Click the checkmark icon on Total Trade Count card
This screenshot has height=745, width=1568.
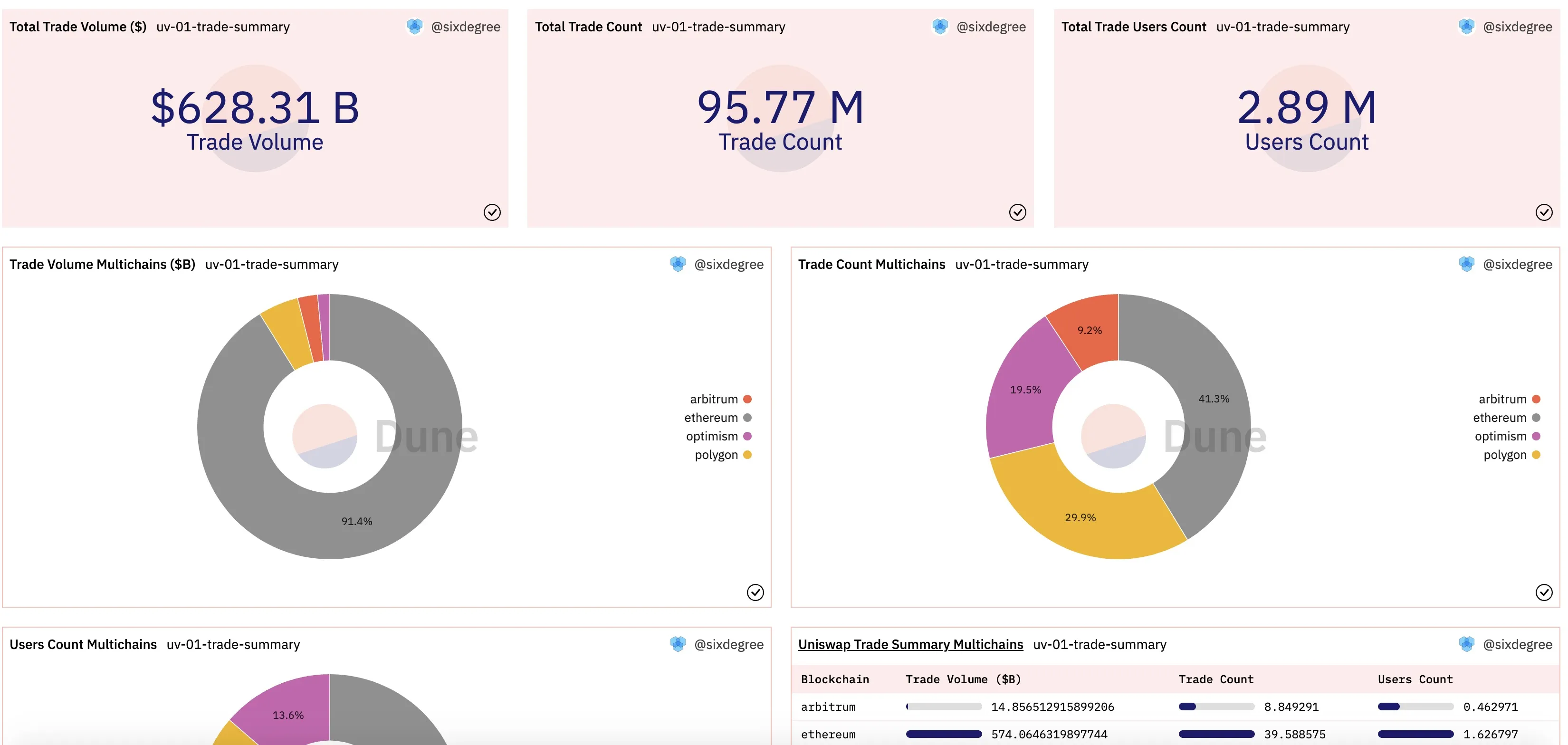click(1017, 212)
